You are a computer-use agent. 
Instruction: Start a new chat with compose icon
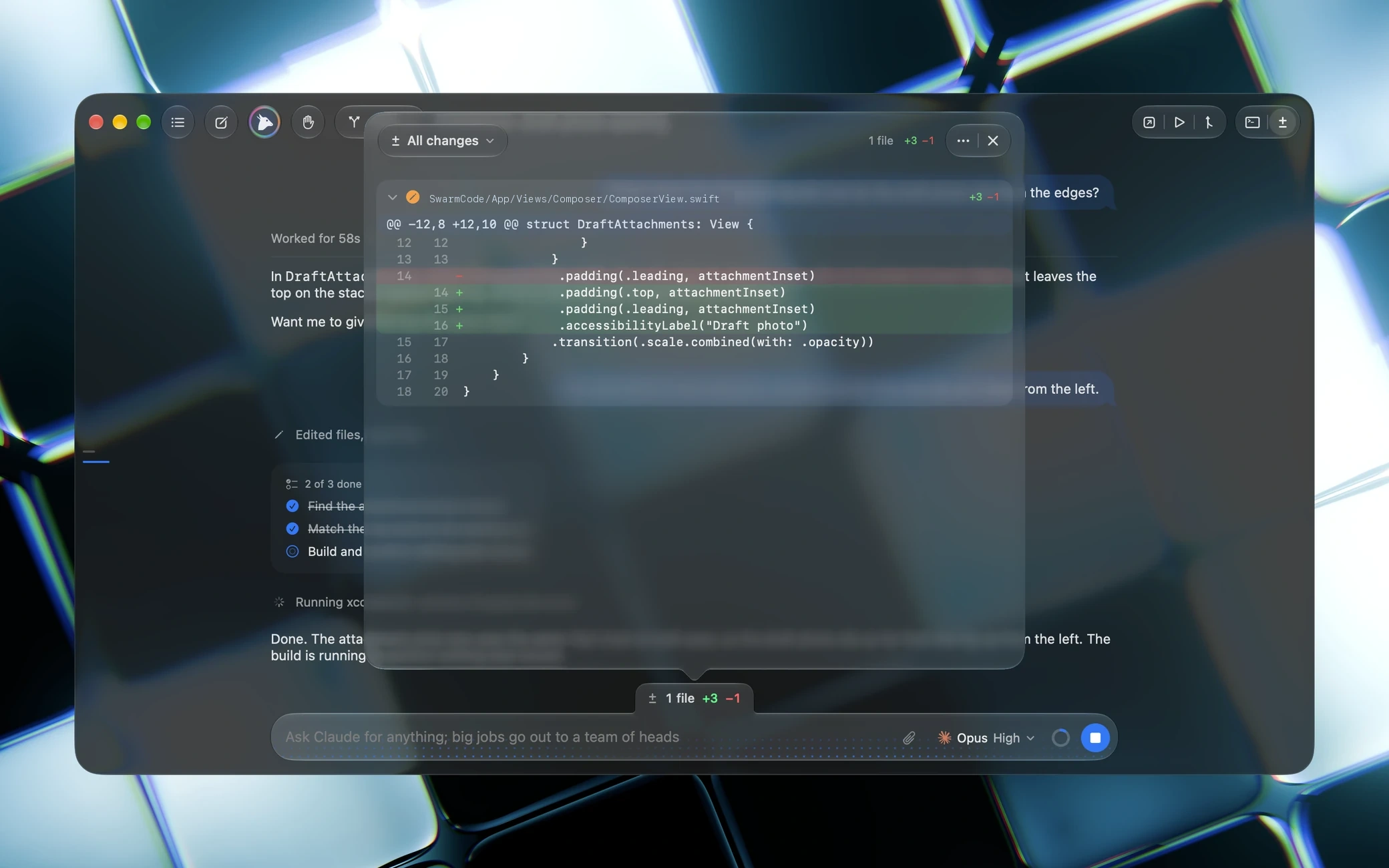221,122
